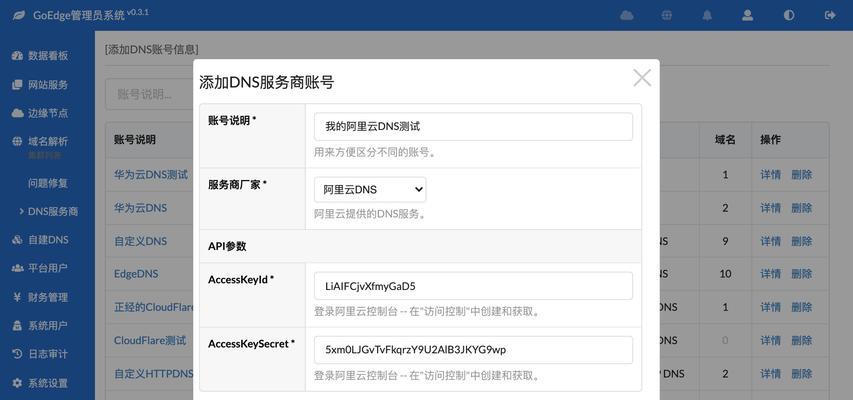853x400 pixels.
Task: Click the 网站服务 sidebar icon
Action: (x=17, y=84)
